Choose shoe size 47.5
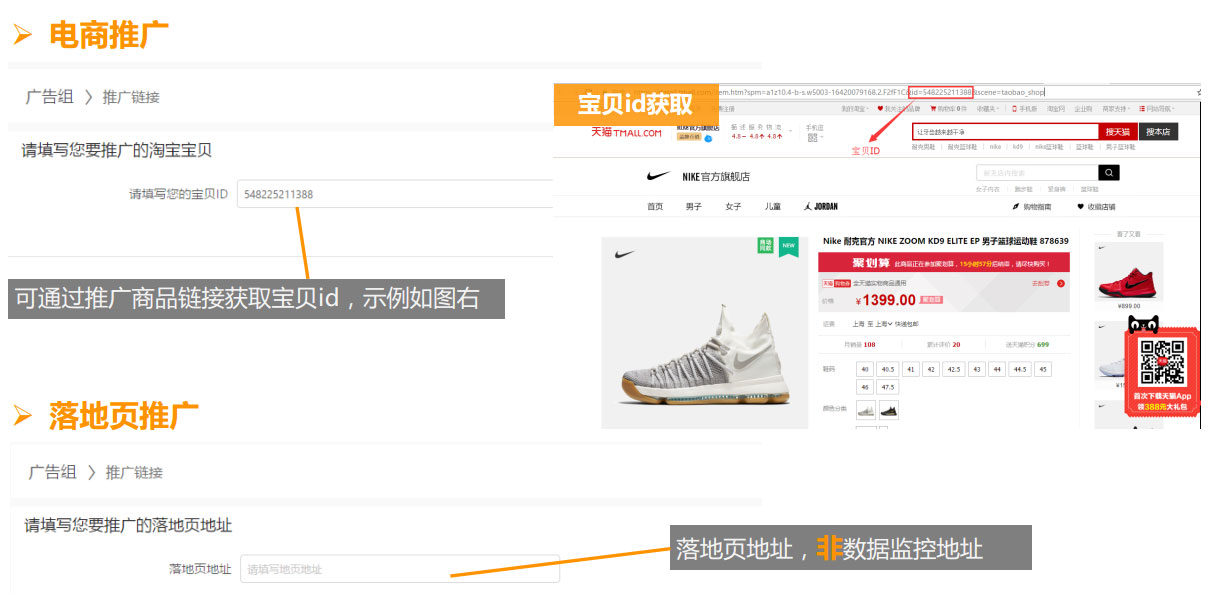The width and height of the screenshot is (1209, 596). pos(887,387)
